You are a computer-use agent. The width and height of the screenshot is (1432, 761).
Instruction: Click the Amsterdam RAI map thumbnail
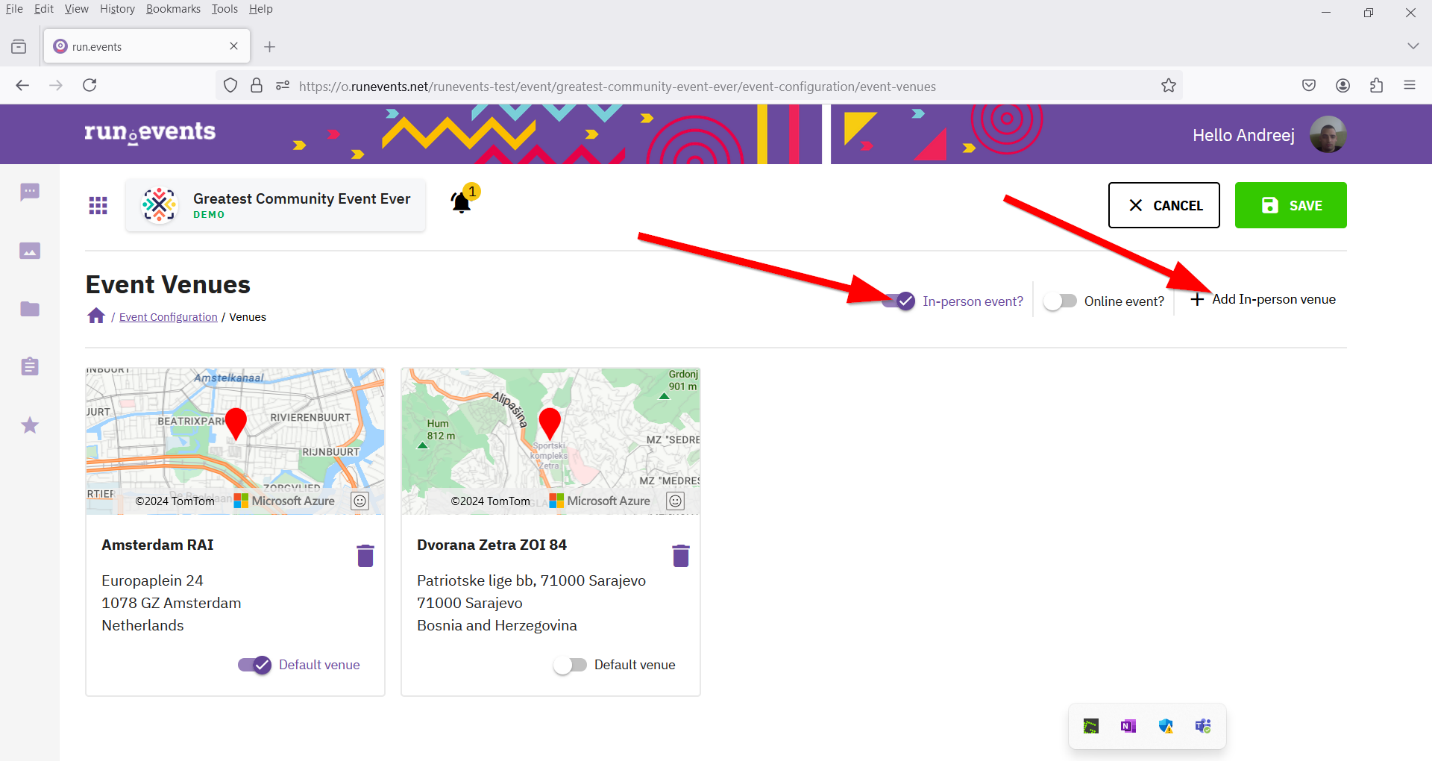point(235,441)
